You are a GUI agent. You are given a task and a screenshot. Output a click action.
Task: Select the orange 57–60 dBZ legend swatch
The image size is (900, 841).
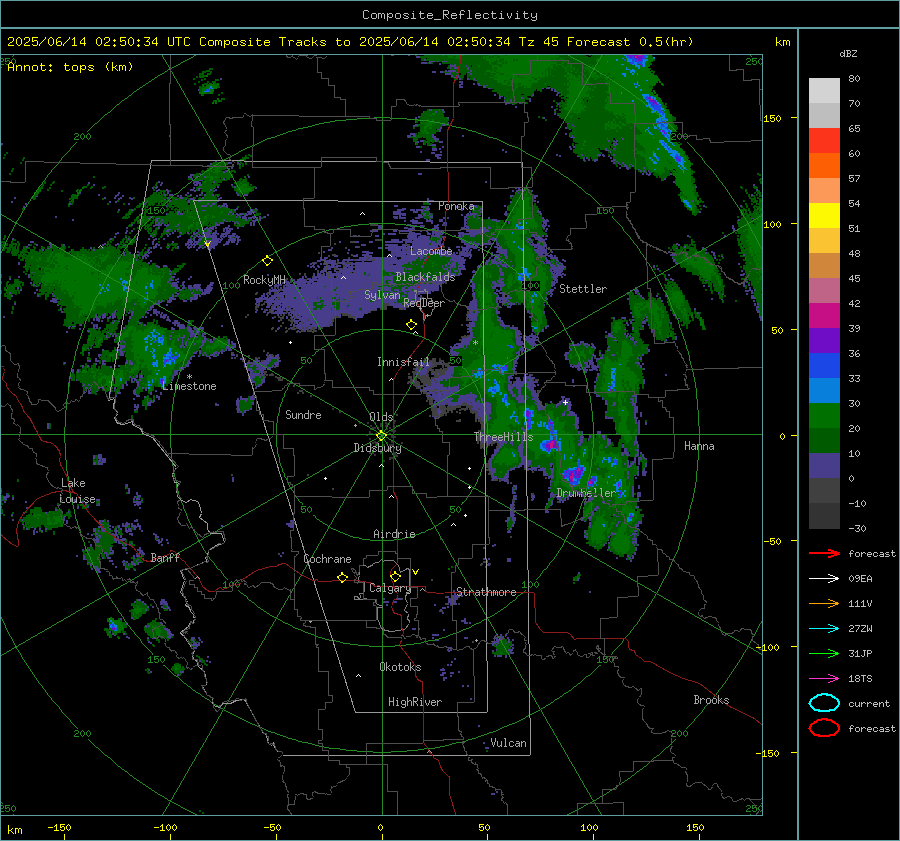824,166
